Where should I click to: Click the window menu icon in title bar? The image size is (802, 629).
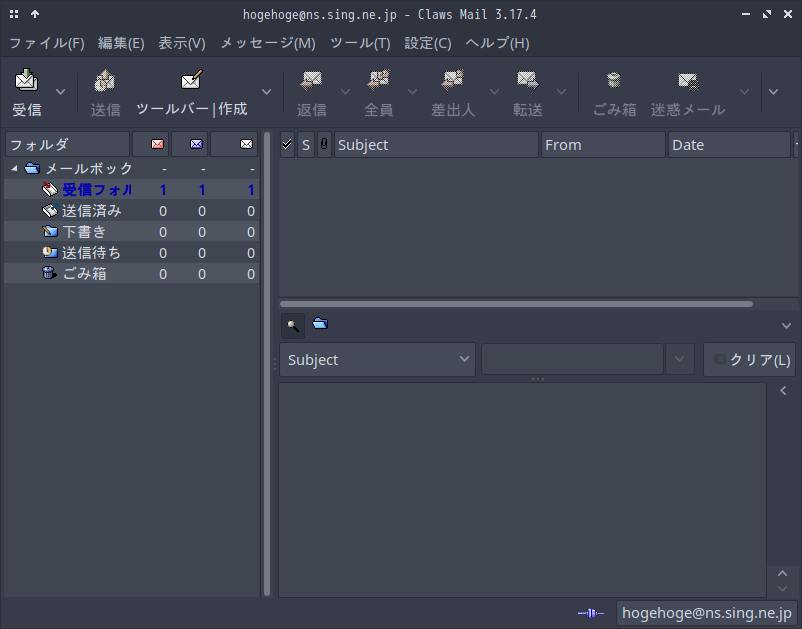(14, 14)
